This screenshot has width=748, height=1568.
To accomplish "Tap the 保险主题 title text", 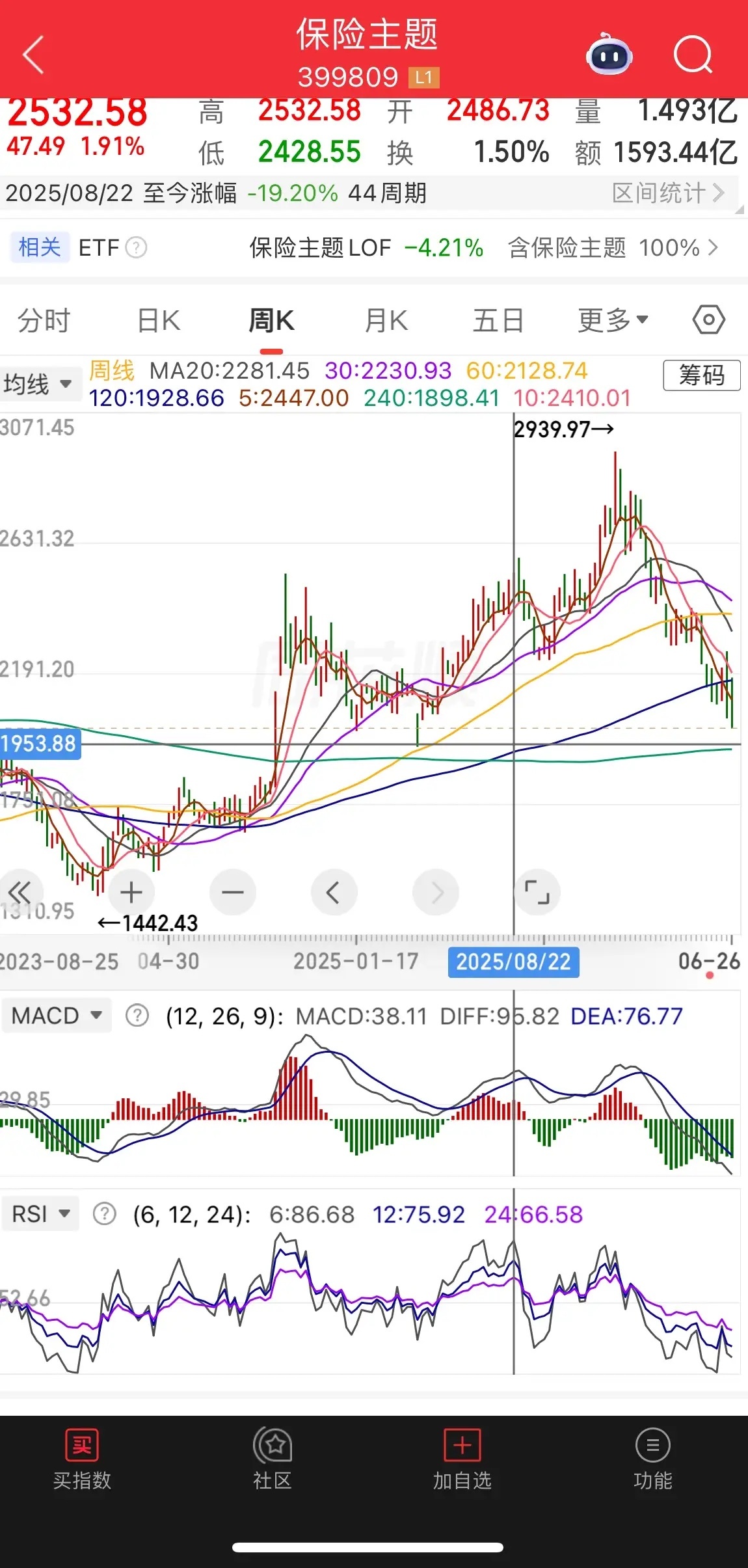I will pos(367,34).
